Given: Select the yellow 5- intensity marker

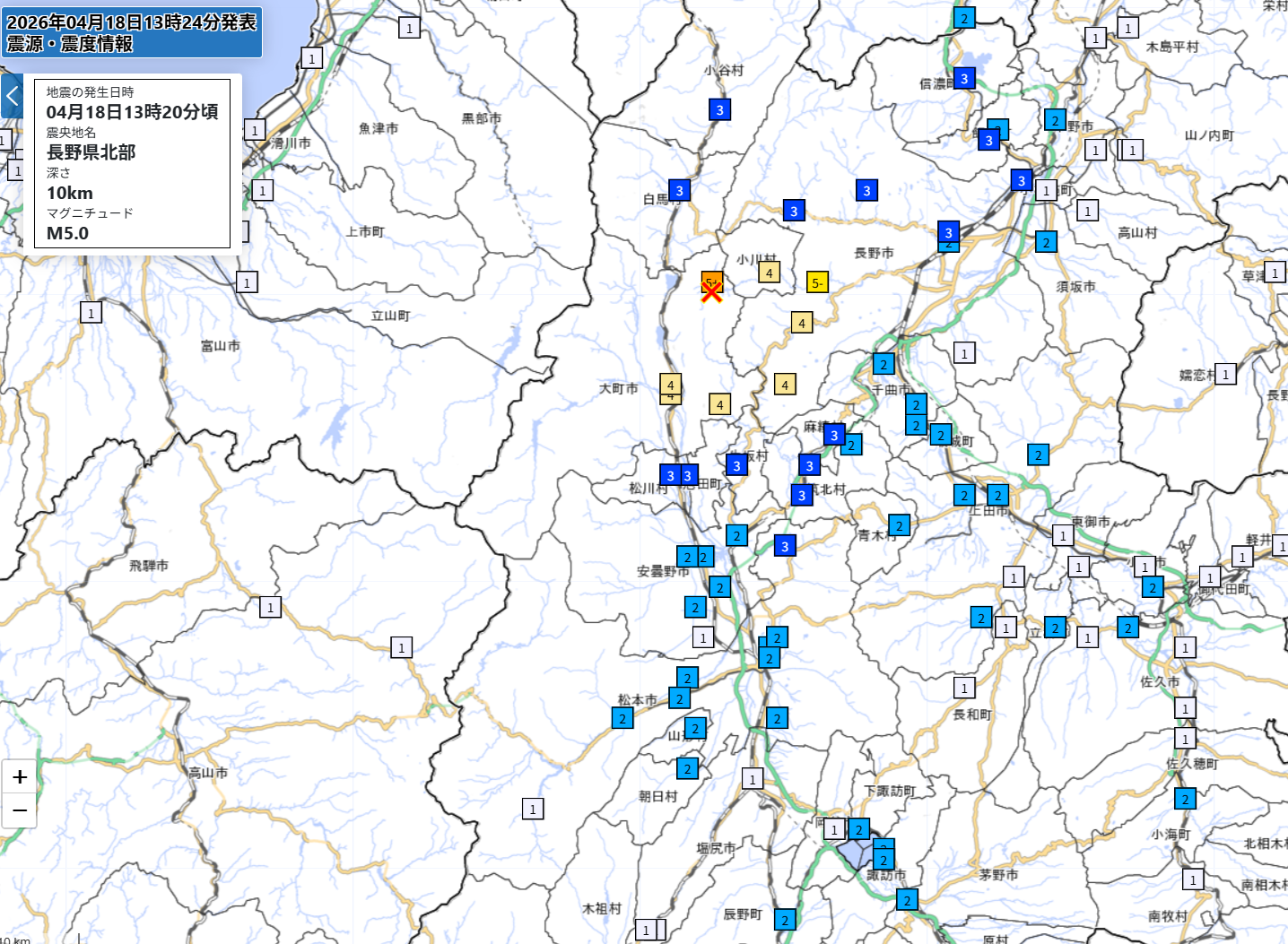Looking at the screenshot, I should point(816,283).
